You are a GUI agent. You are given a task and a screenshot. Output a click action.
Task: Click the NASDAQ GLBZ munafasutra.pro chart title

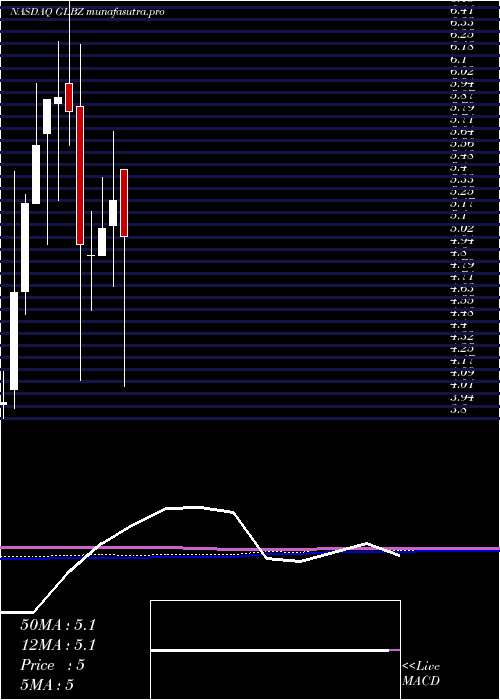pyautogui.click(x=87, y=12)
